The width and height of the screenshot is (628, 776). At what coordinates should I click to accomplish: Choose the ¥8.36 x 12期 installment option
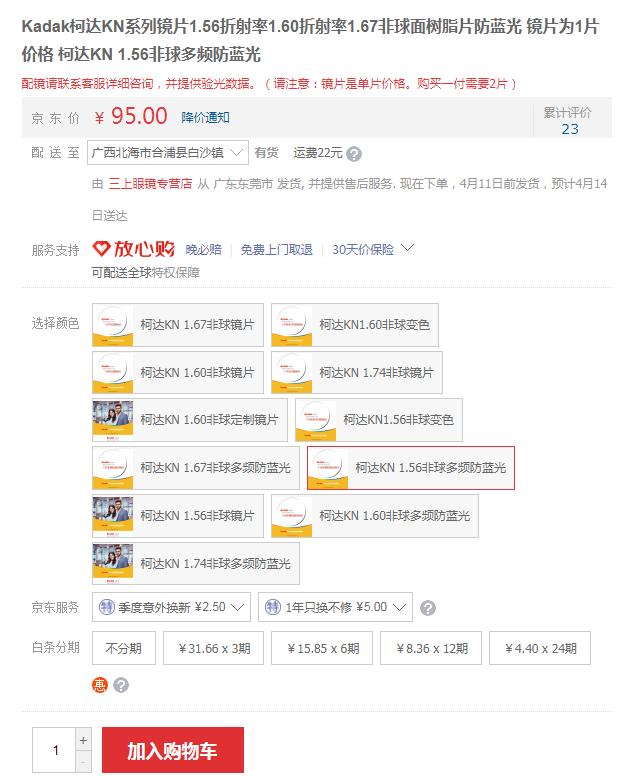coord(431,648)
